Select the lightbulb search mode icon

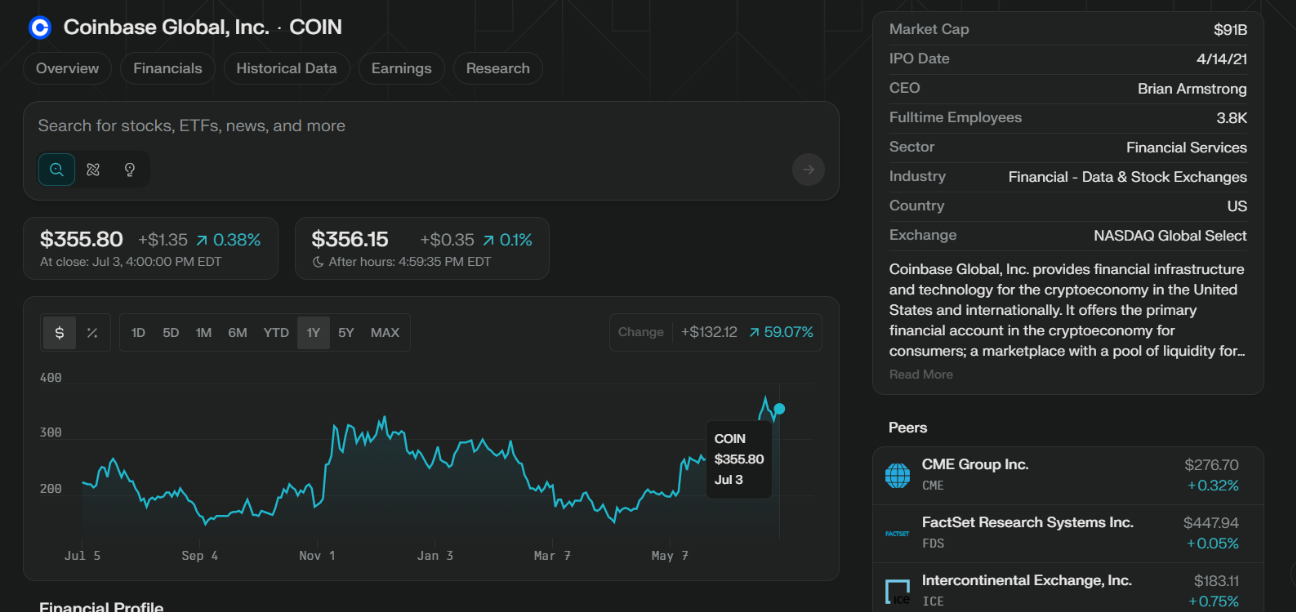point(129,169)
